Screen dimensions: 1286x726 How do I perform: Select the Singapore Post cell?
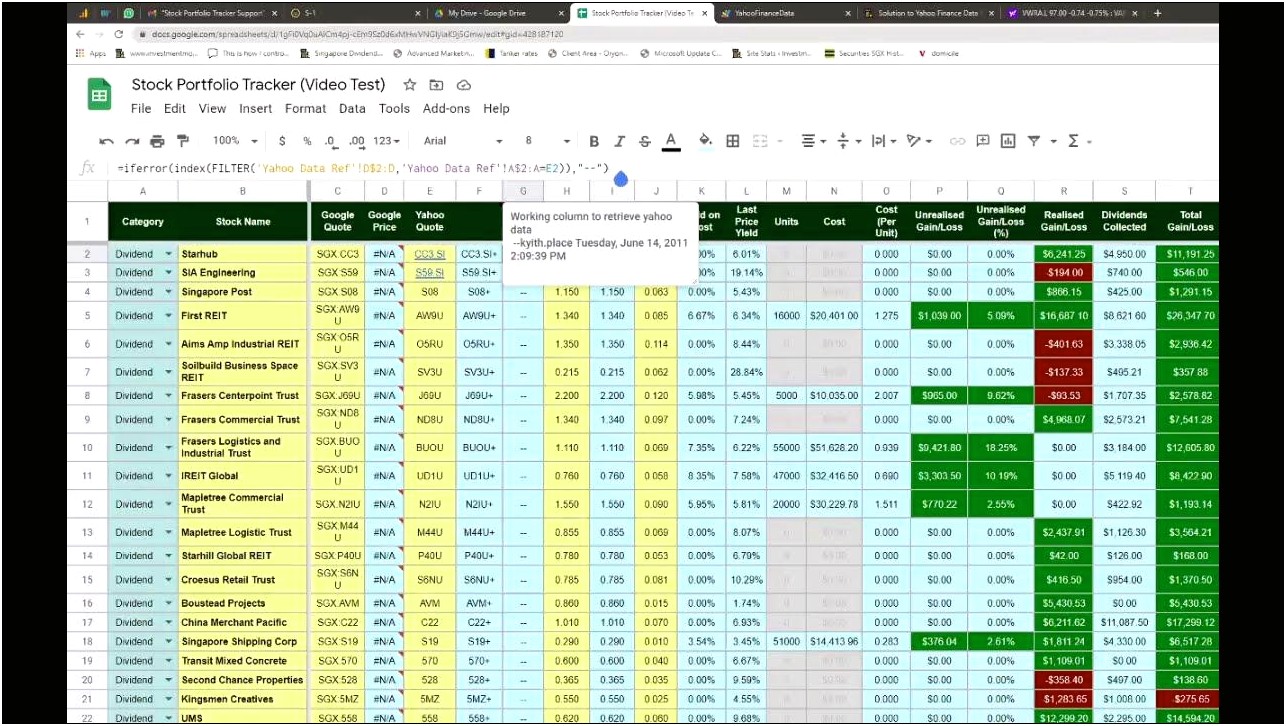(243, 292)
